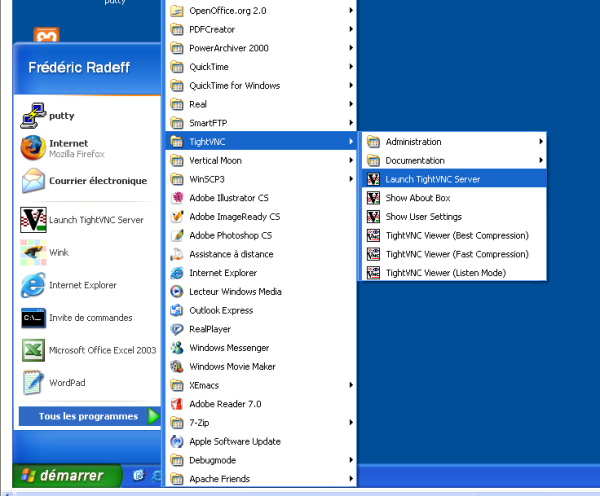
Task: Expand the WinSCP3 program folder
Action: (261, 179)
